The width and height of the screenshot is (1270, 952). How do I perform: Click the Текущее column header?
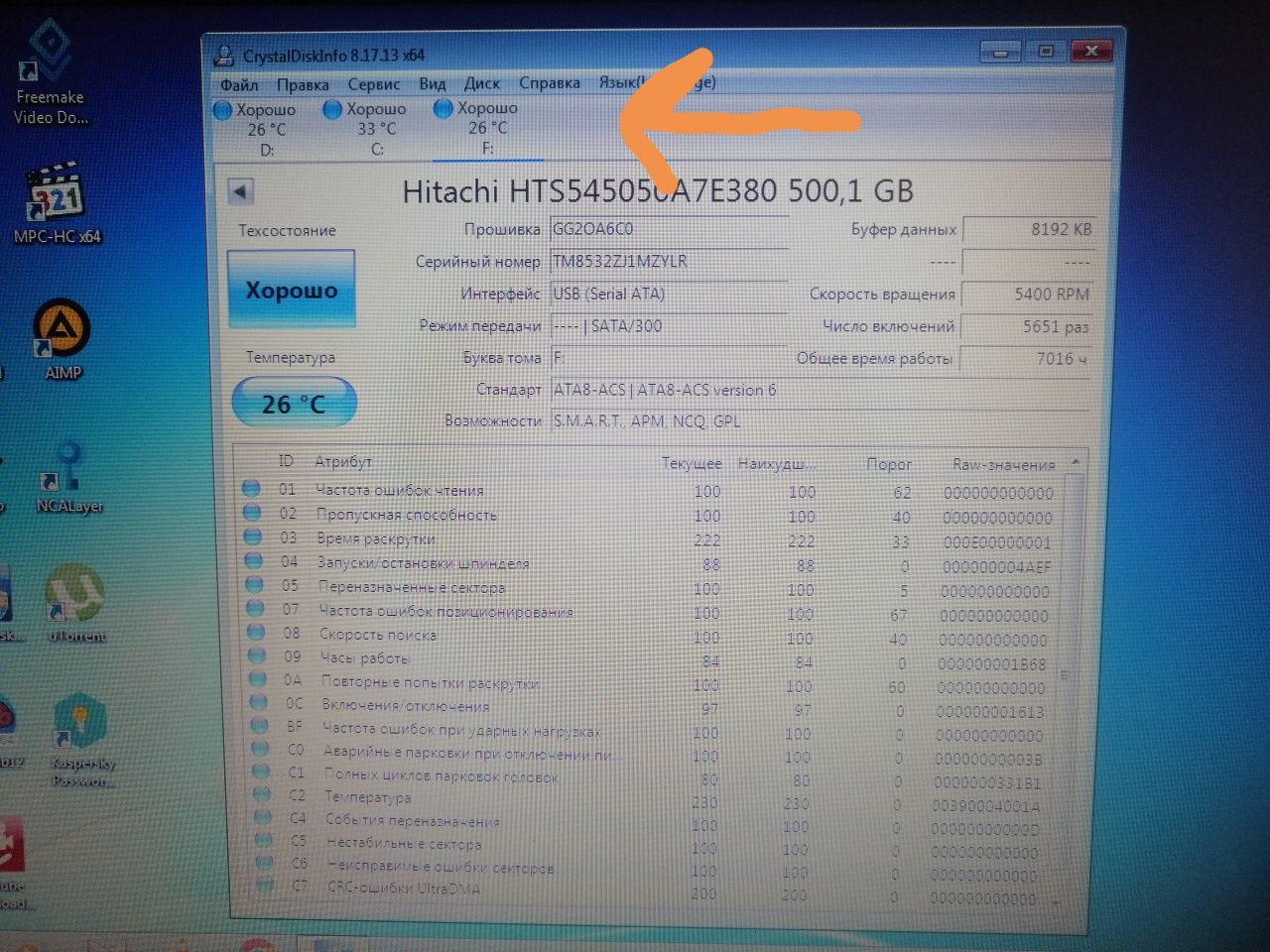(692, 463)
